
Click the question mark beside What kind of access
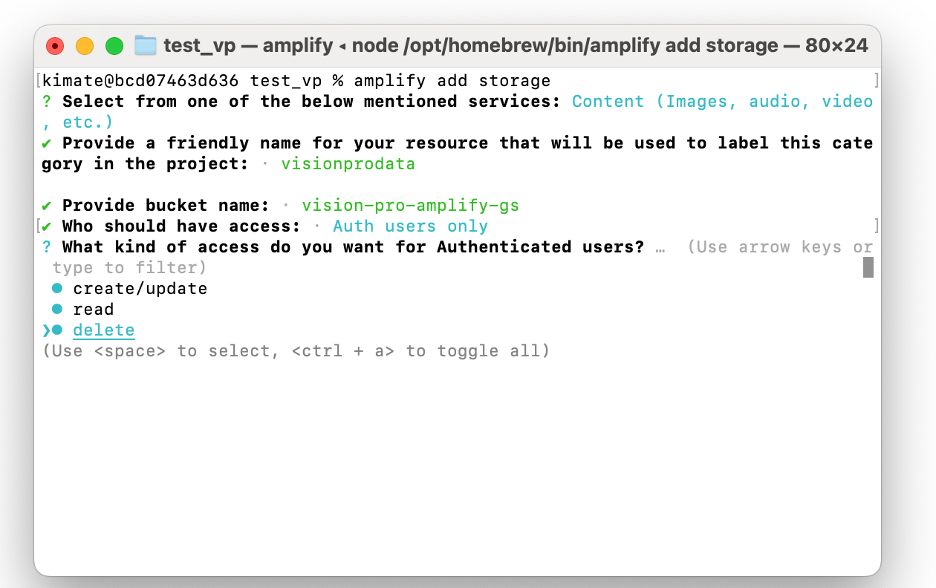tap(47, 247)
